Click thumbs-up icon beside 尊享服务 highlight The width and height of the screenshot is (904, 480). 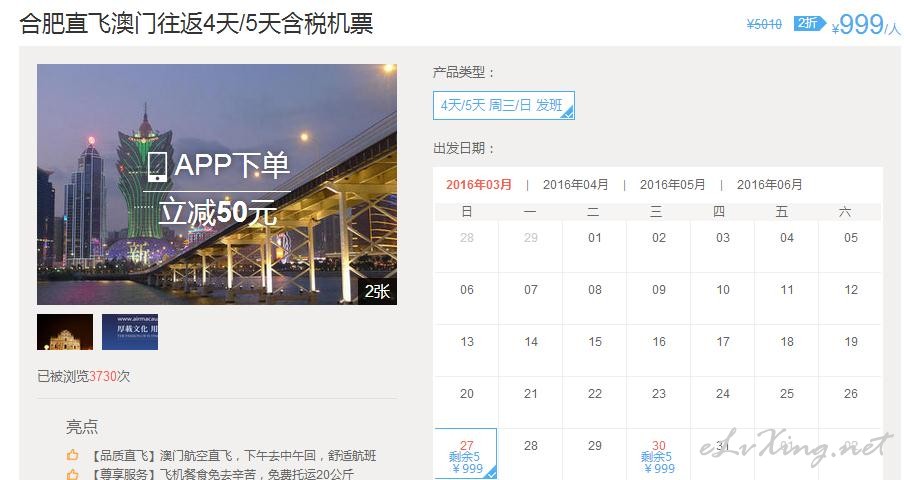[x=73, y=474]
